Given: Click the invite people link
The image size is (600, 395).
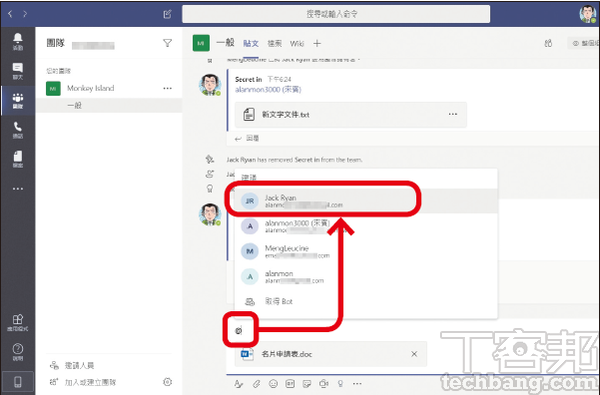Looking at the screenshot, I should [x=72, y=366].
